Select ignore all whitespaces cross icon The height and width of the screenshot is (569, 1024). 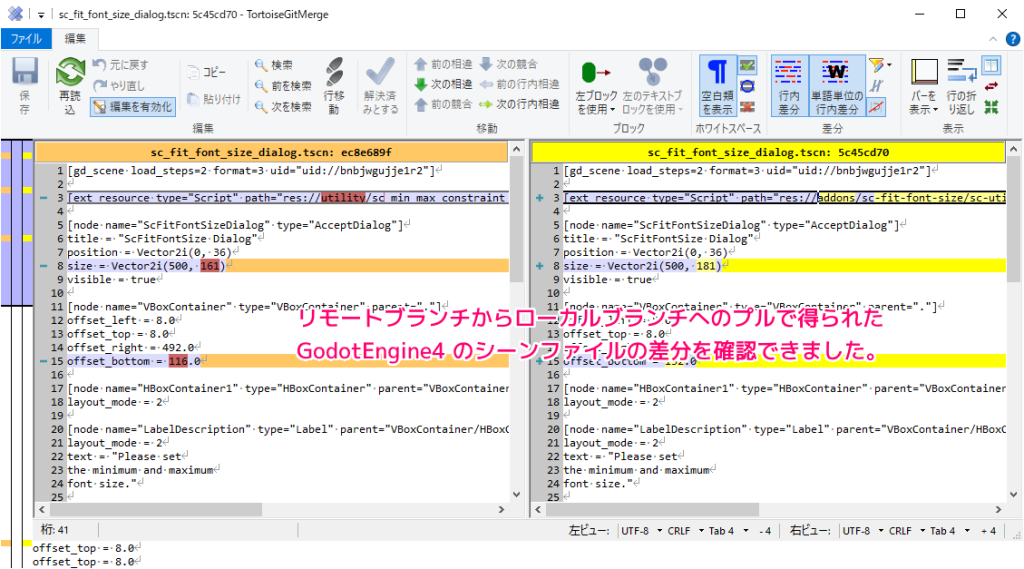tap(748, 107)
